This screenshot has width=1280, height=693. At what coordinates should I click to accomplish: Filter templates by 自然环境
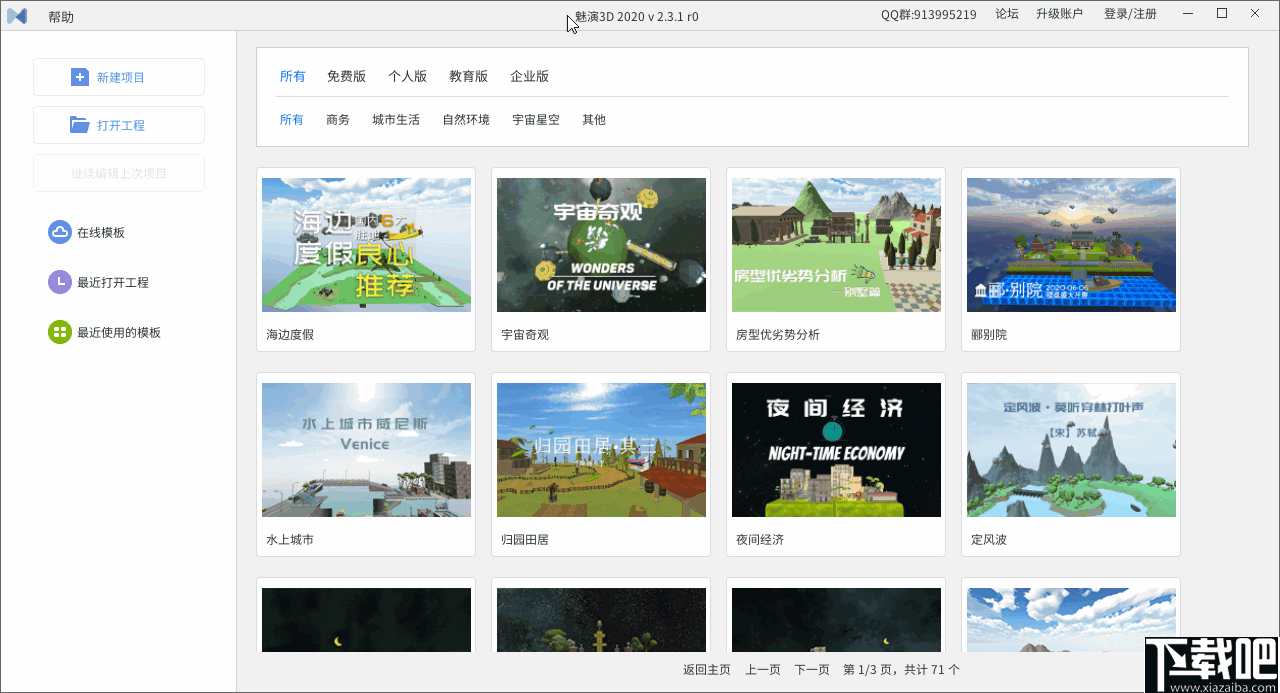click(466, 120)
